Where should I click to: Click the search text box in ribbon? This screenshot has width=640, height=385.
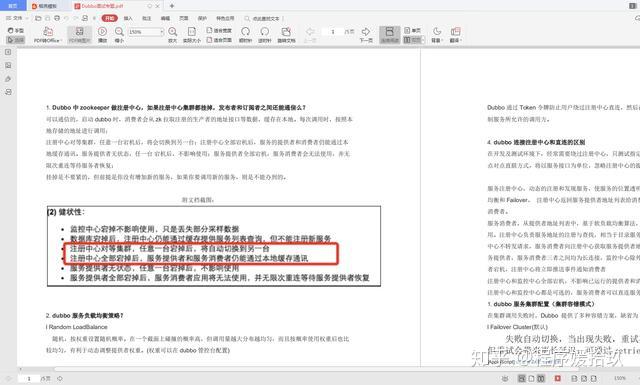pos(264,18)
